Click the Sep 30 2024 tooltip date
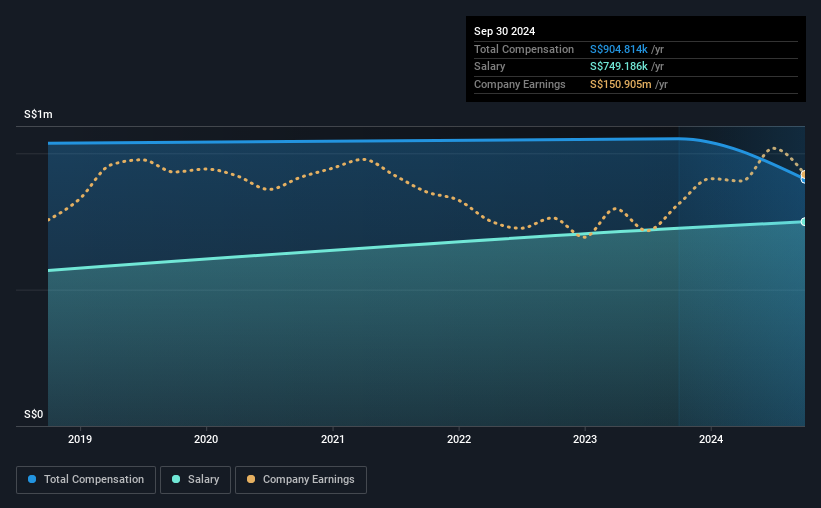This screenshot has height=508, width=821. tap(504, 31)
